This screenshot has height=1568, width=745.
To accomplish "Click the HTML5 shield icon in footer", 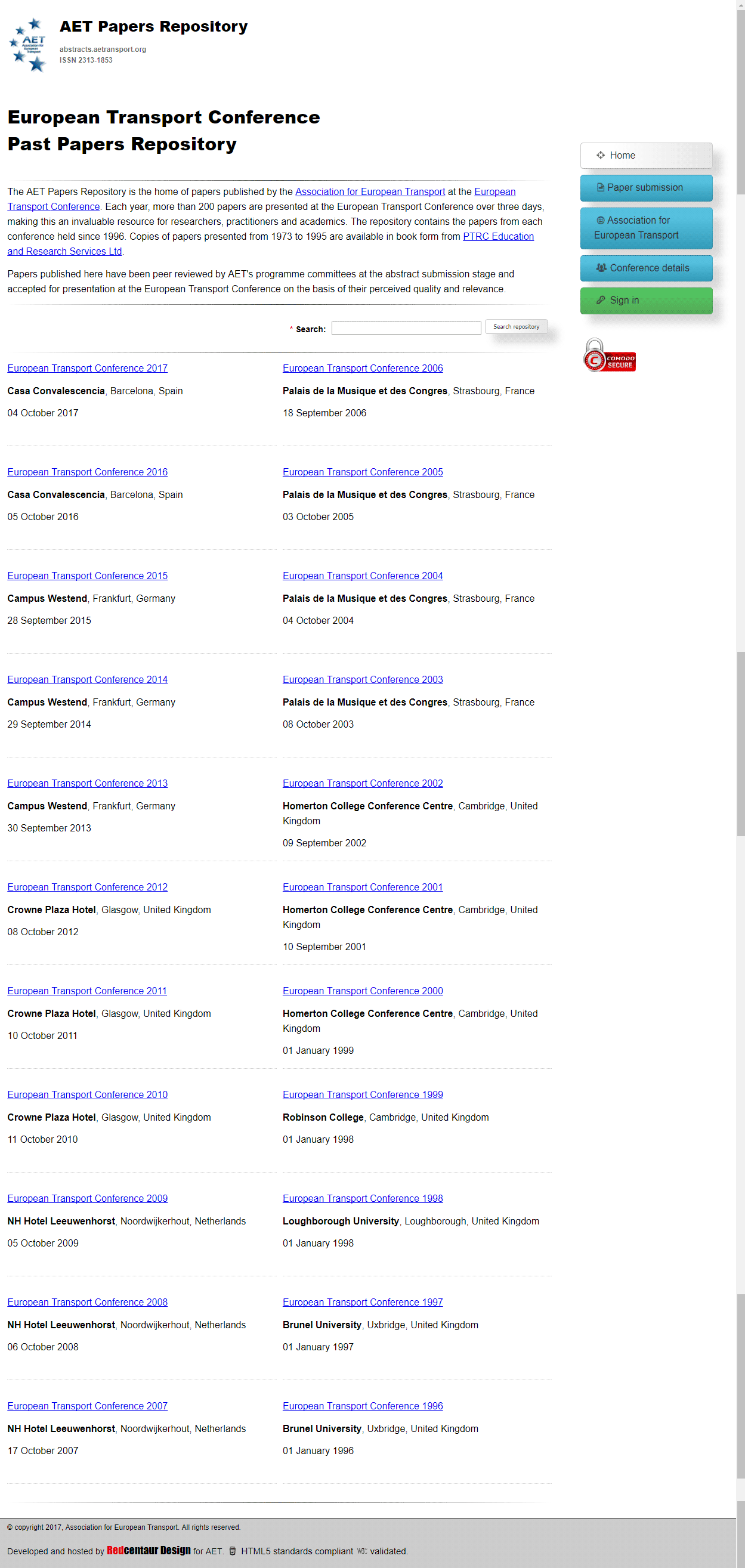I will [x=233, y=1551].
